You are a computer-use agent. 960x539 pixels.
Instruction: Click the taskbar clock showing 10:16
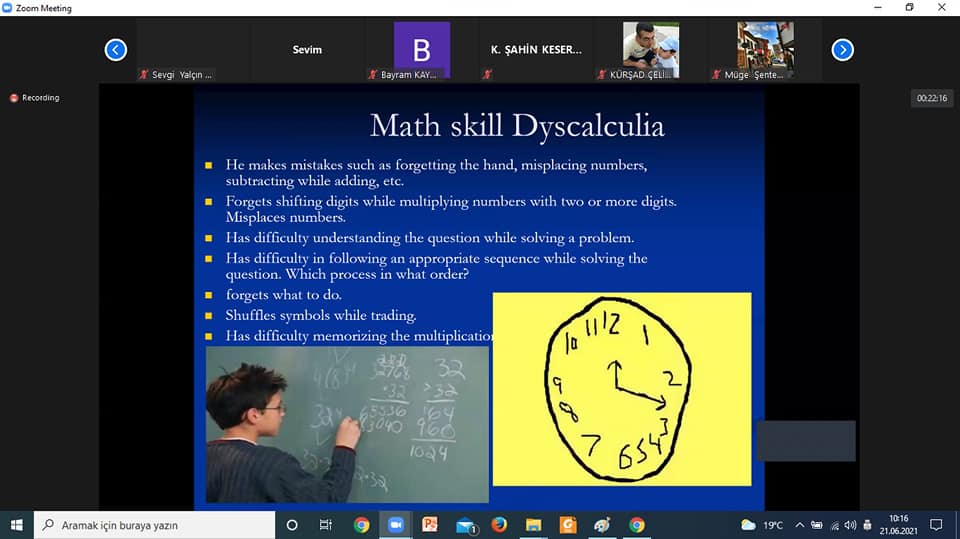(895, 525)
